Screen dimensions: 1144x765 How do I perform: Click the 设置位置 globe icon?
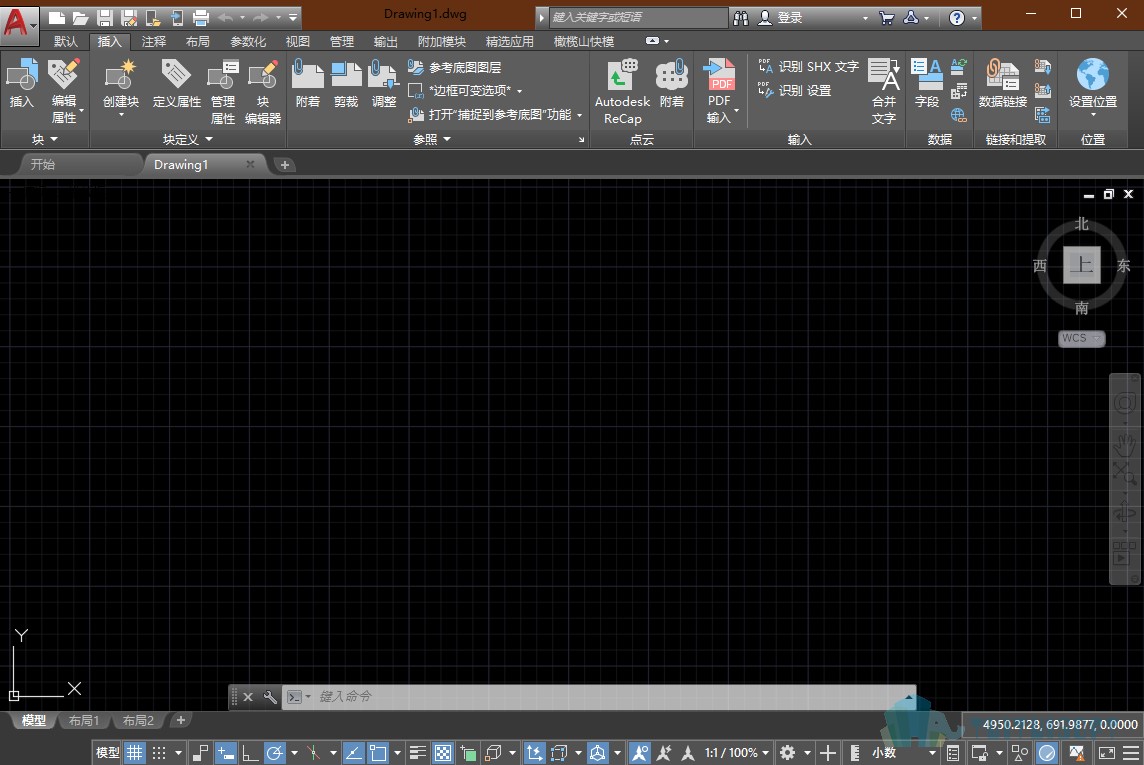tap(1092, 75)
